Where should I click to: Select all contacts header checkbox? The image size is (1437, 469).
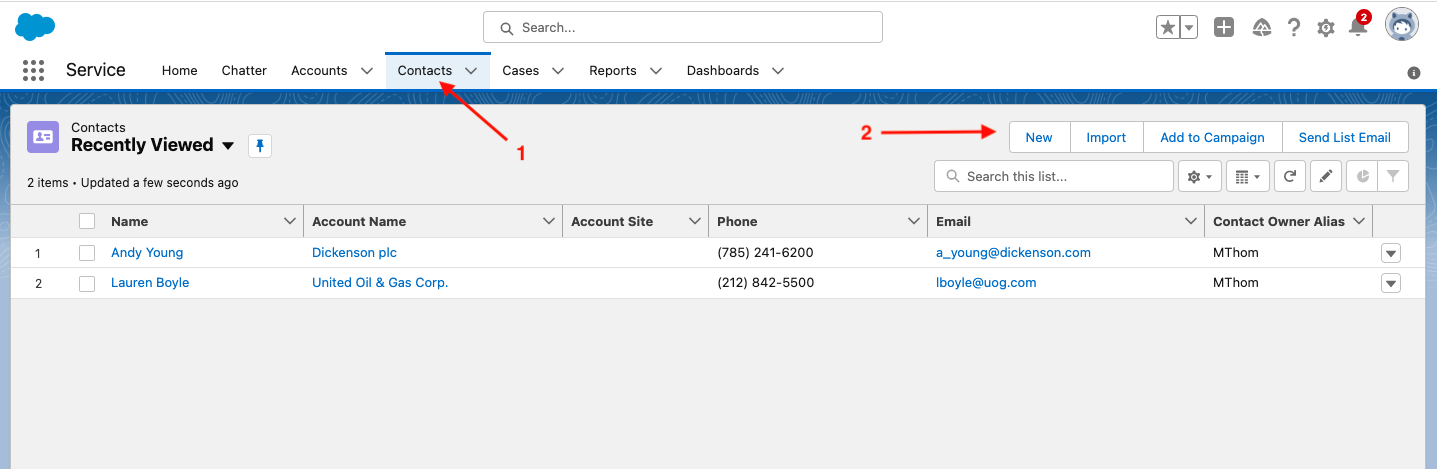pyautogui.click(x=87, y=221)
